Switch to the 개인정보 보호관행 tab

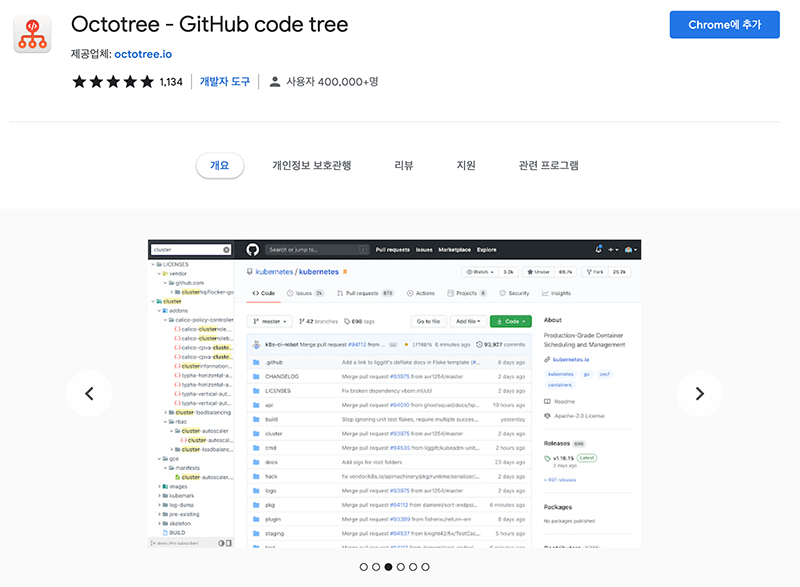click(x=311, y=165)
